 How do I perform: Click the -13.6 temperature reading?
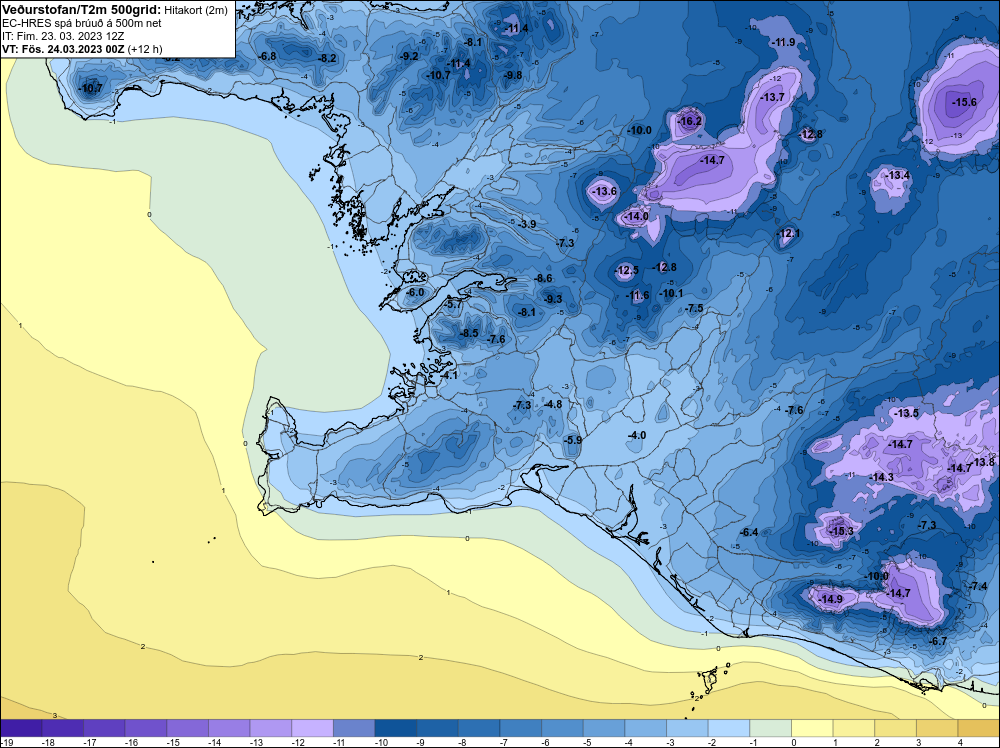pos(605,191)
